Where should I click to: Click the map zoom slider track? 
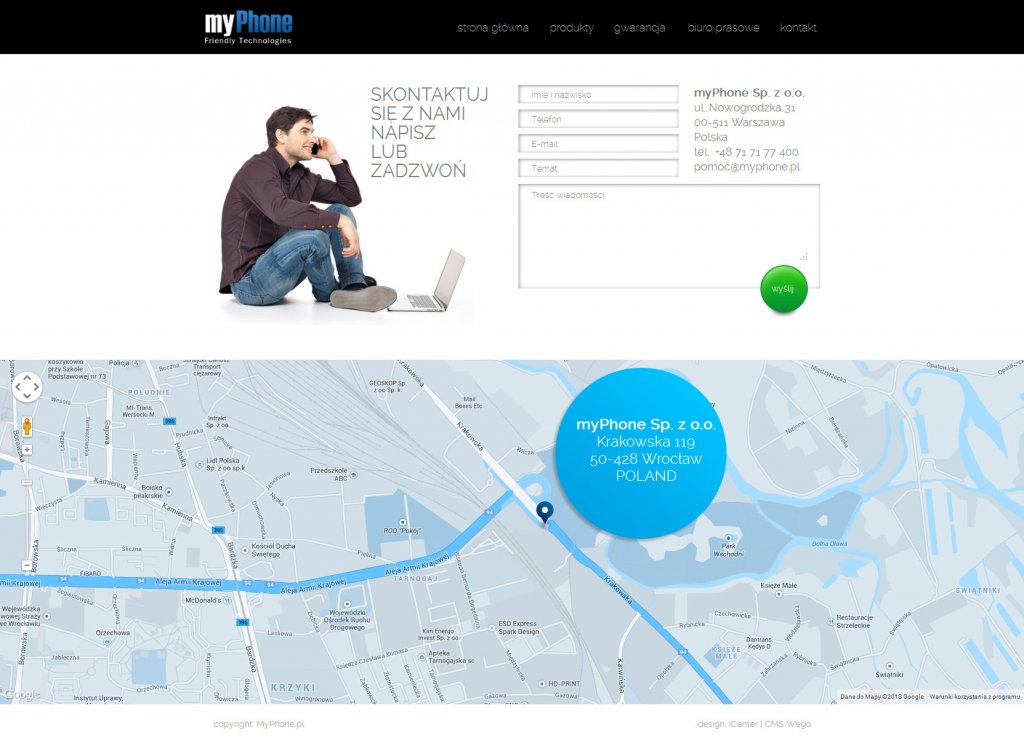click(x=27, y=508)
